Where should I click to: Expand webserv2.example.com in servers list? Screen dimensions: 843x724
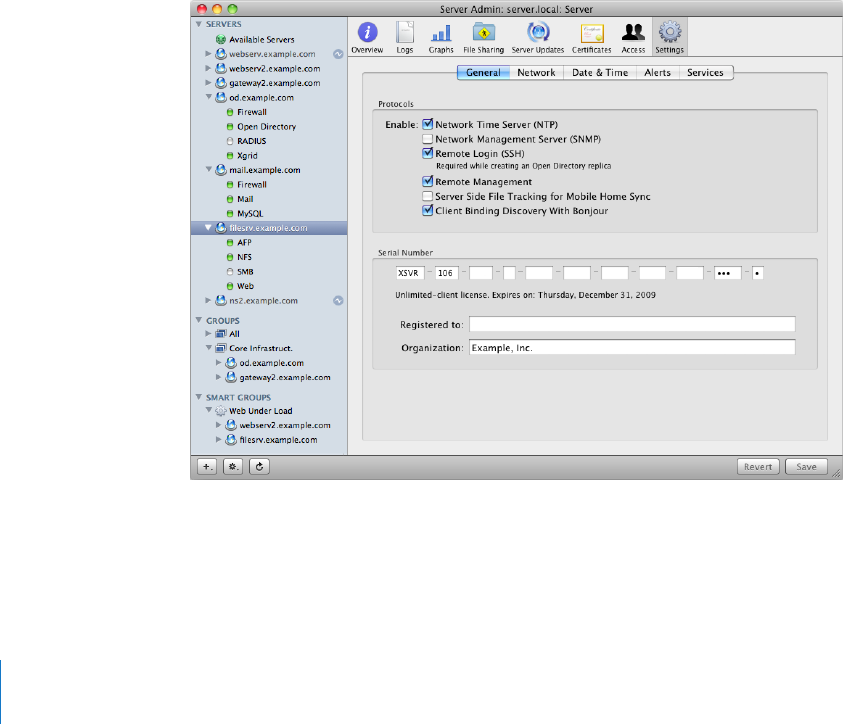coord(208,68)
